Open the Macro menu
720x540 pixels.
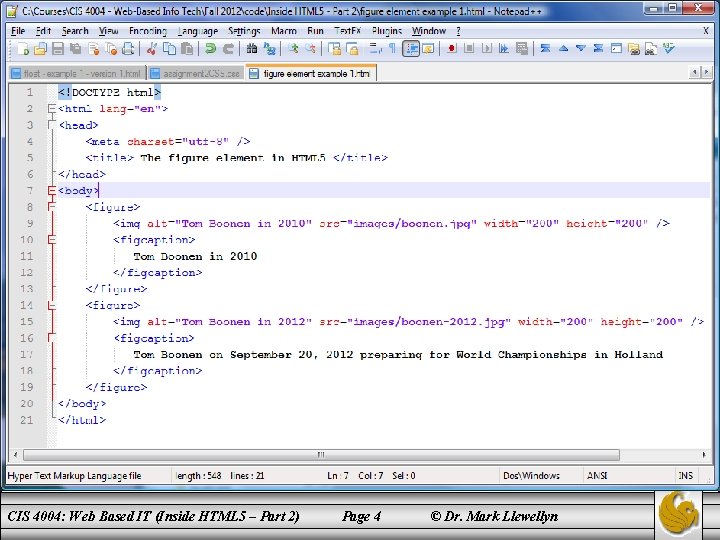tap(284, 31)
